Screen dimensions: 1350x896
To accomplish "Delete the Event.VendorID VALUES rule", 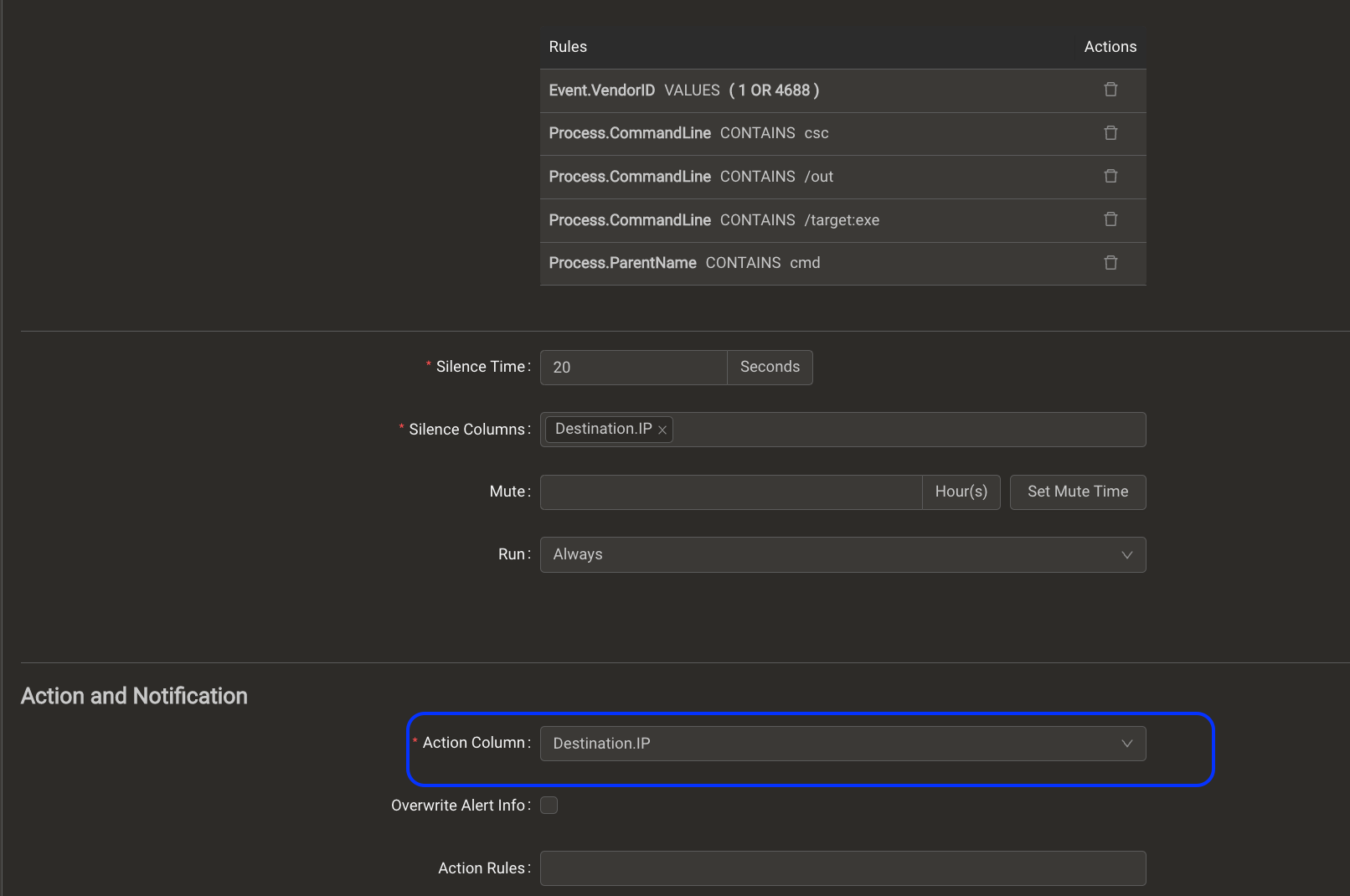I will [1110, 90].
